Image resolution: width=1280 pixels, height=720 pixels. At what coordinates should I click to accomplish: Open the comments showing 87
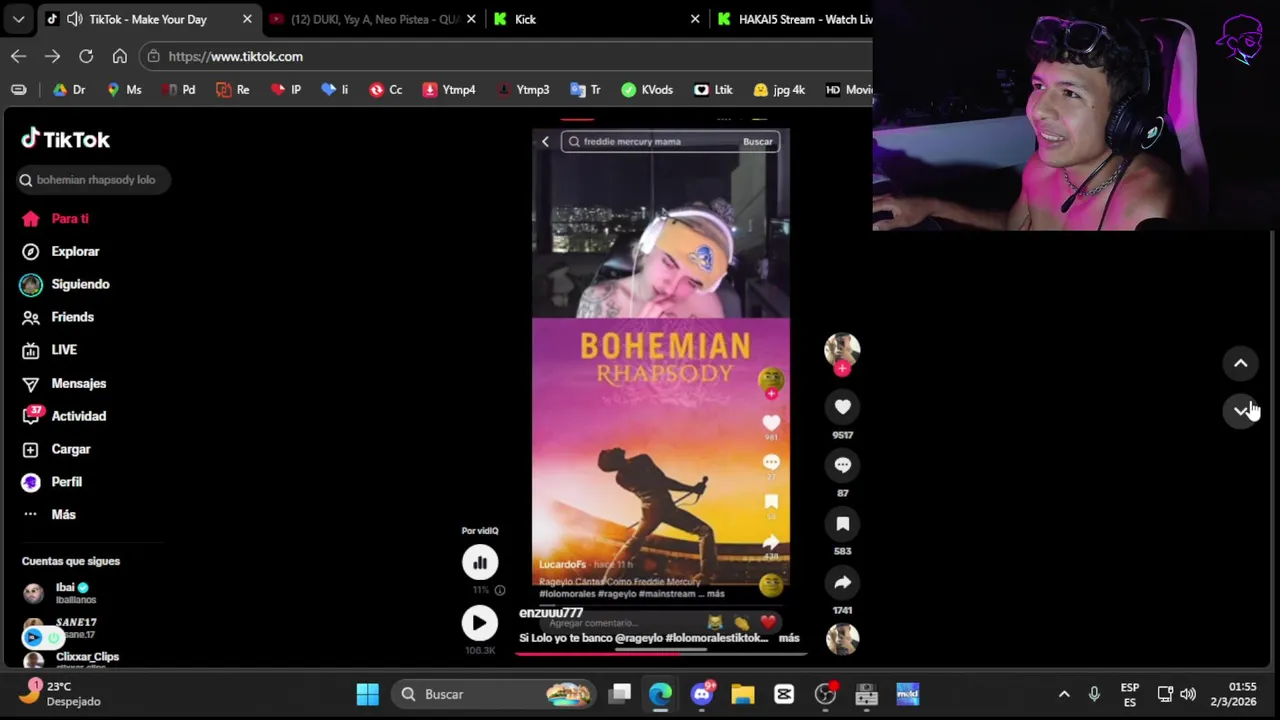842,465
